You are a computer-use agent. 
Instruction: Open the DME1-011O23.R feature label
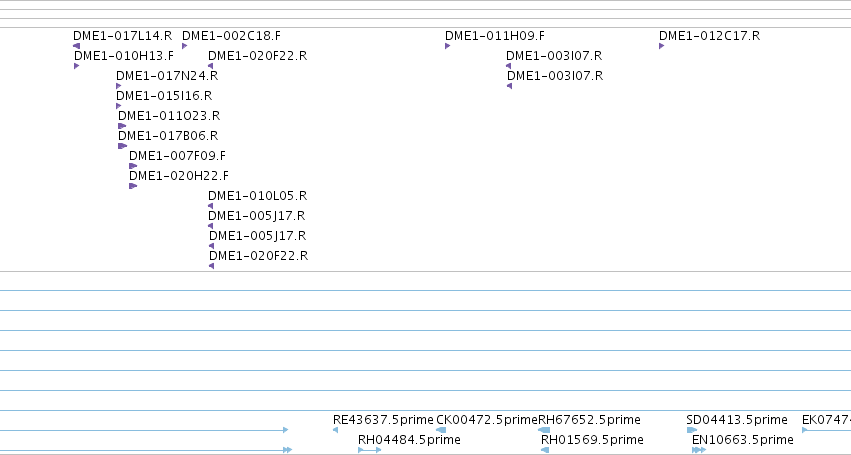tap(169, 116)
